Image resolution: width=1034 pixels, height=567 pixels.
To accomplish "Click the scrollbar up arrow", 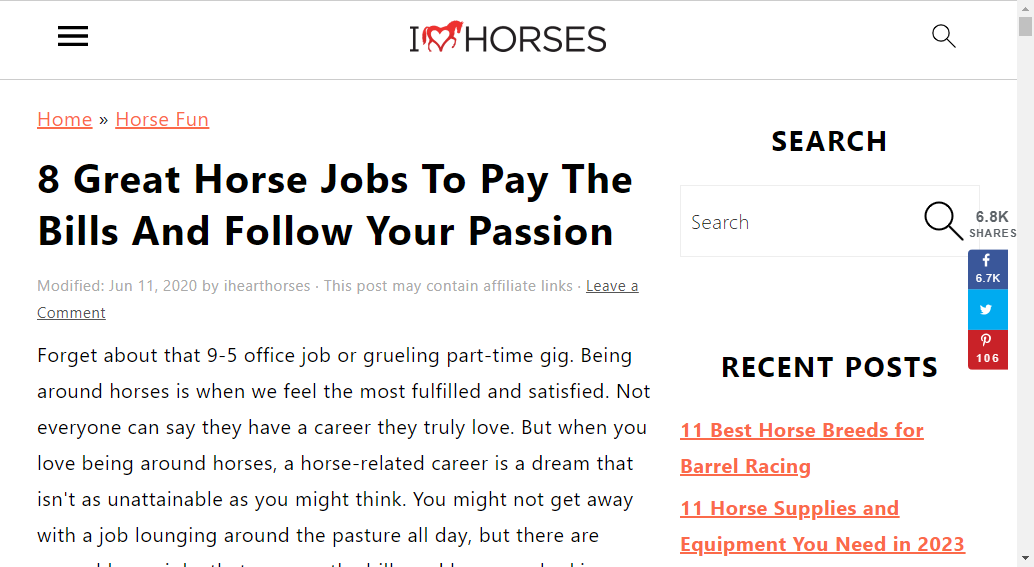I will point(1025,7).
